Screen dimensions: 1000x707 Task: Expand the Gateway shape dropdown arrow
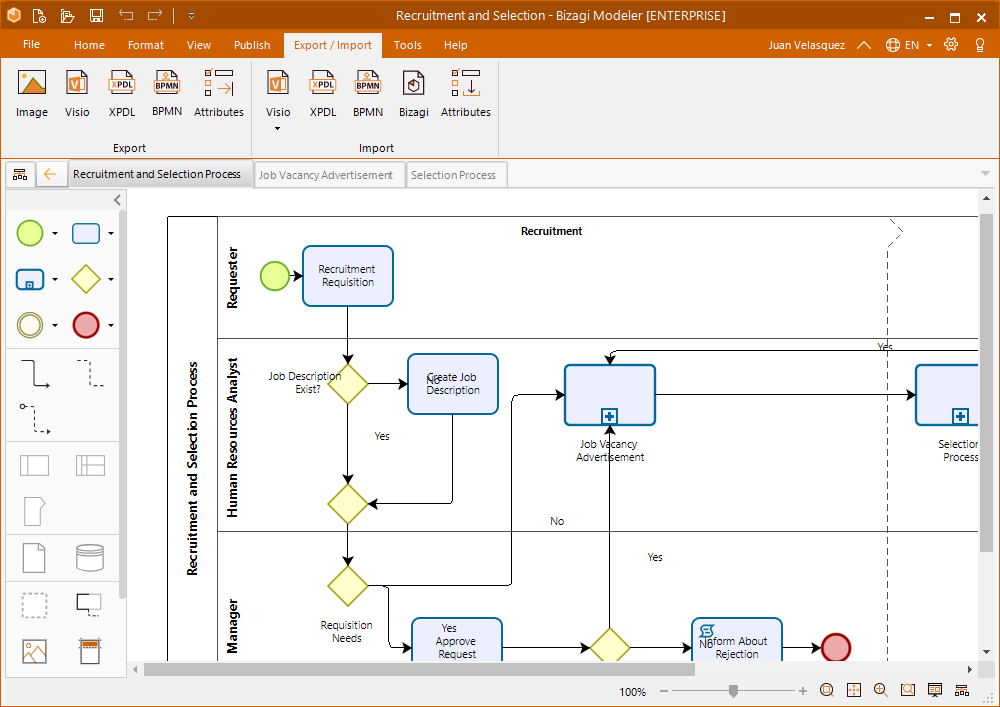(x=111, y=280)
